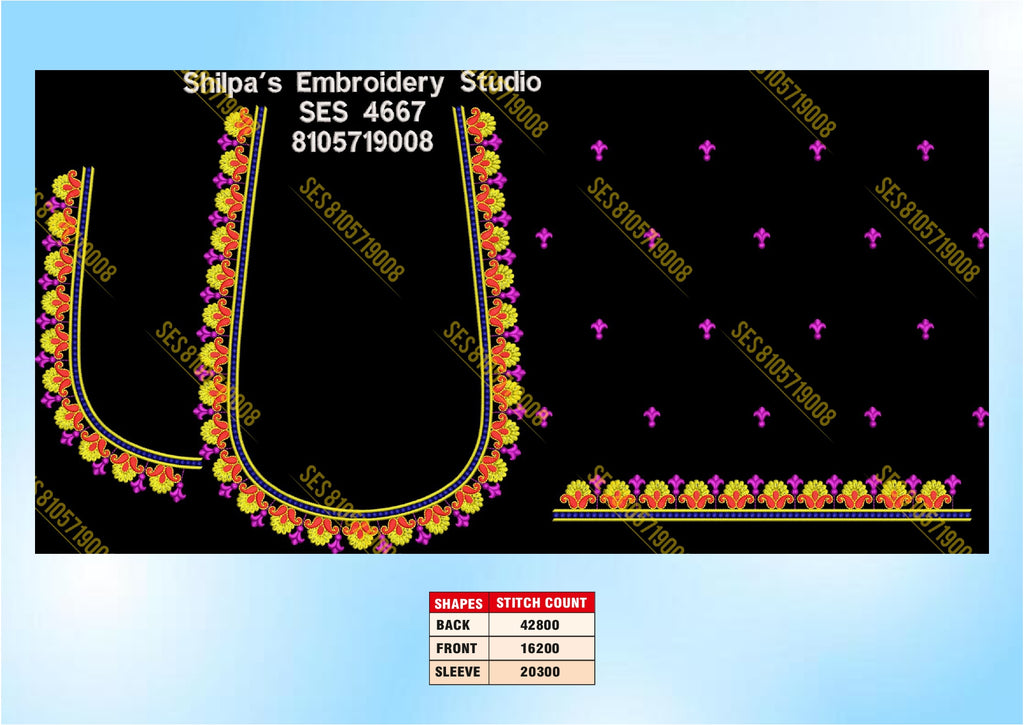Click the large U-shaped back neck embroidery design
Viewport: 1024px width, 725px height.
coord(361,327)
